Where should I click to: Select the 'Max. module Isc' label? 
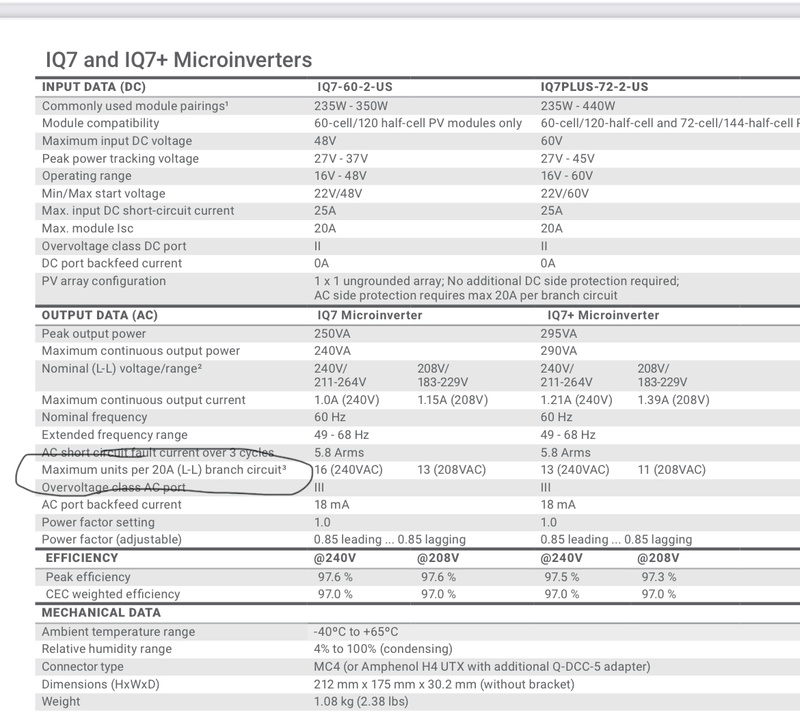pos(88,228)
